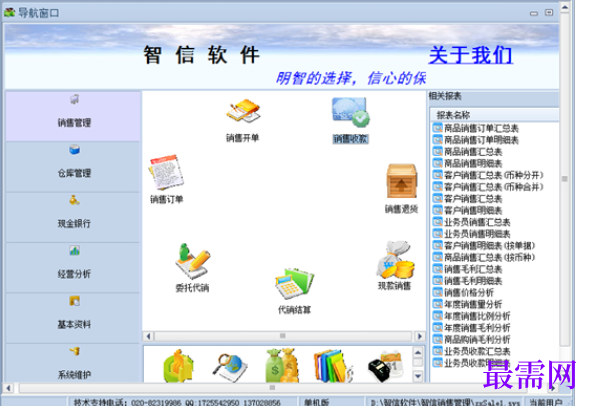Open report 销售毛利汇总表
Viewport: 595px width, 406px height.
(473, 269)
